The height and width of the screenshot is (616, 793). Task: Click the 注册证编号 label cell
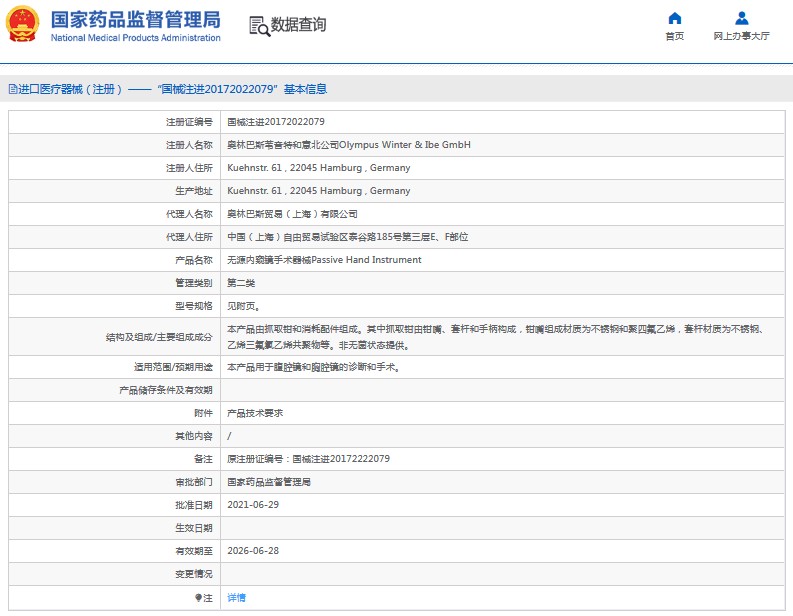click(189, 122)
